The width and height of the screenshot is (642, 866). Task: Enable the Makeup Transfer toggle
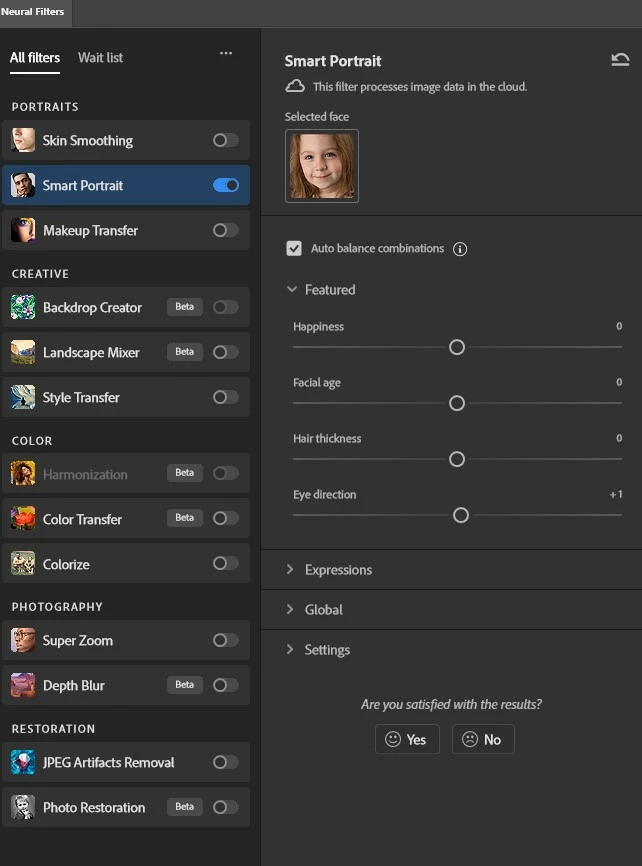(x=226, y=230)
